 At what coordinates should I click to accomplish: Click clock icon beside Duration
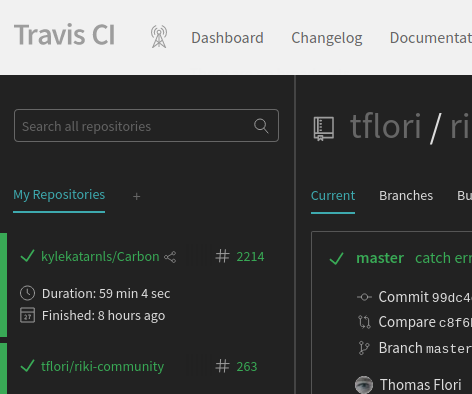coord(27,293)
